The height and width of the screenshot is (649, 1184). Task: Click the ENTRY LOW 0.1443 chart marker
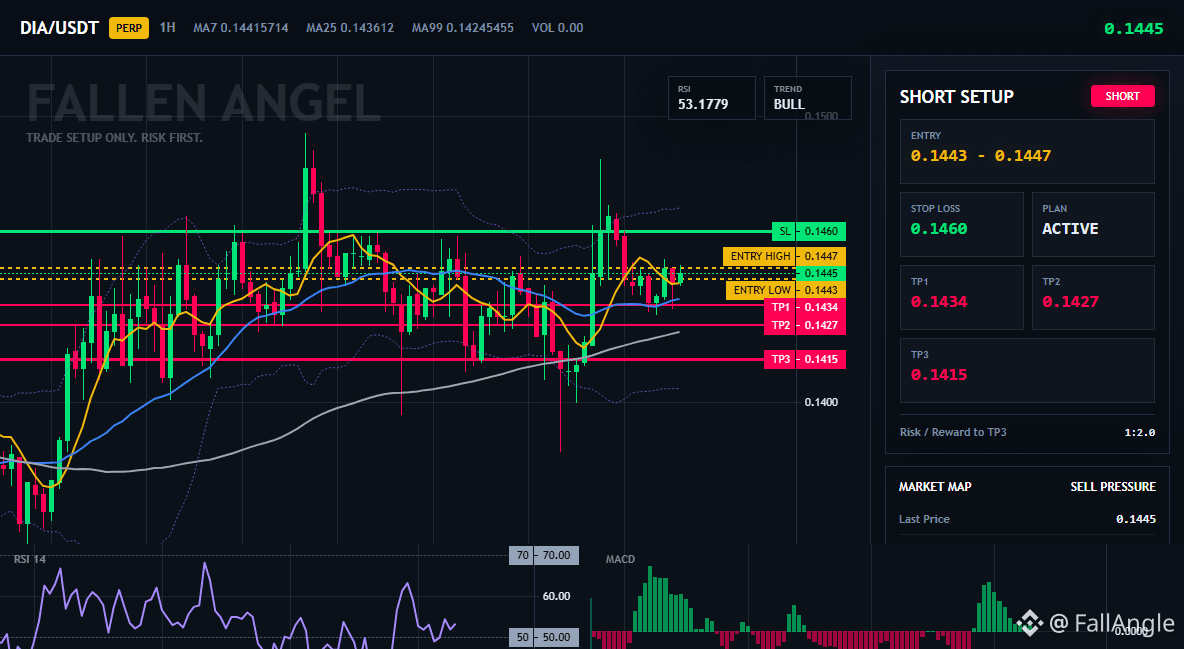785,290
